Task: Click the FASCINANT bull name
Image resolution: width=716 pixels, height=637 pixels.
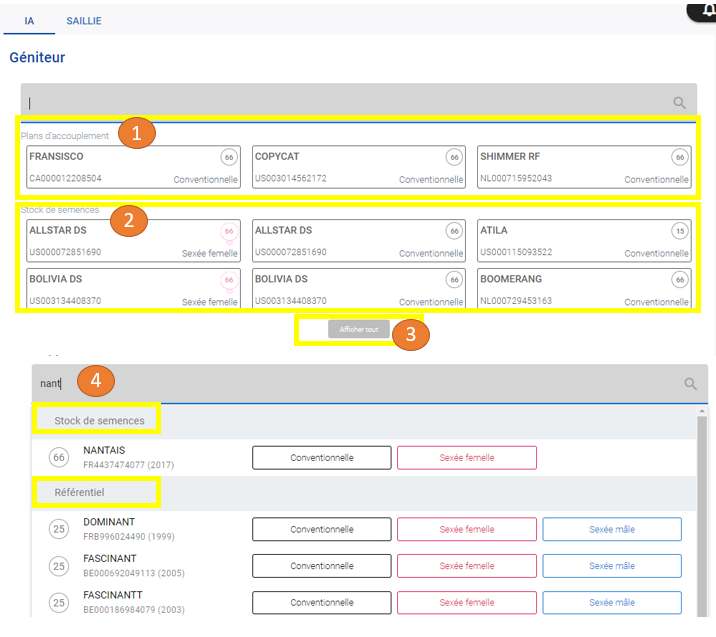Action: (x=110, y=558)
